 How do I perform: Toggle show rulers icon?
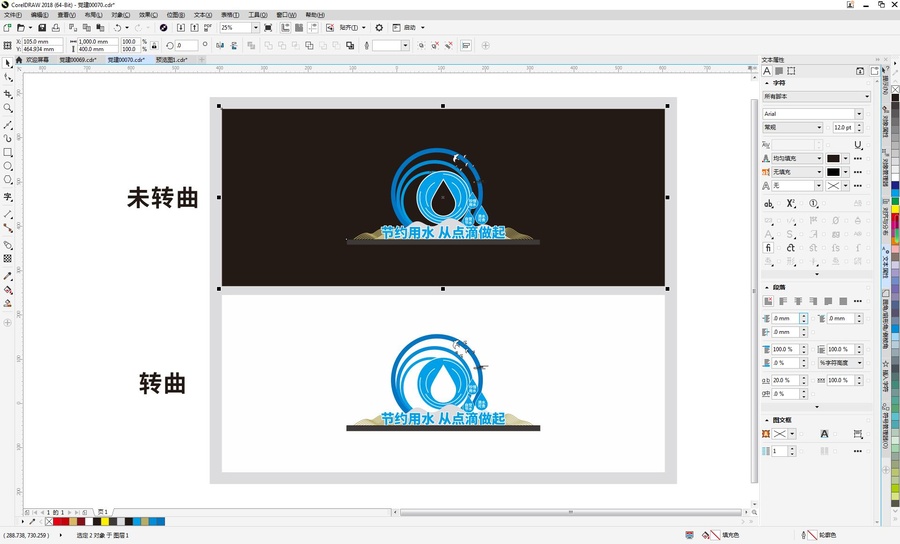point(285,28)
